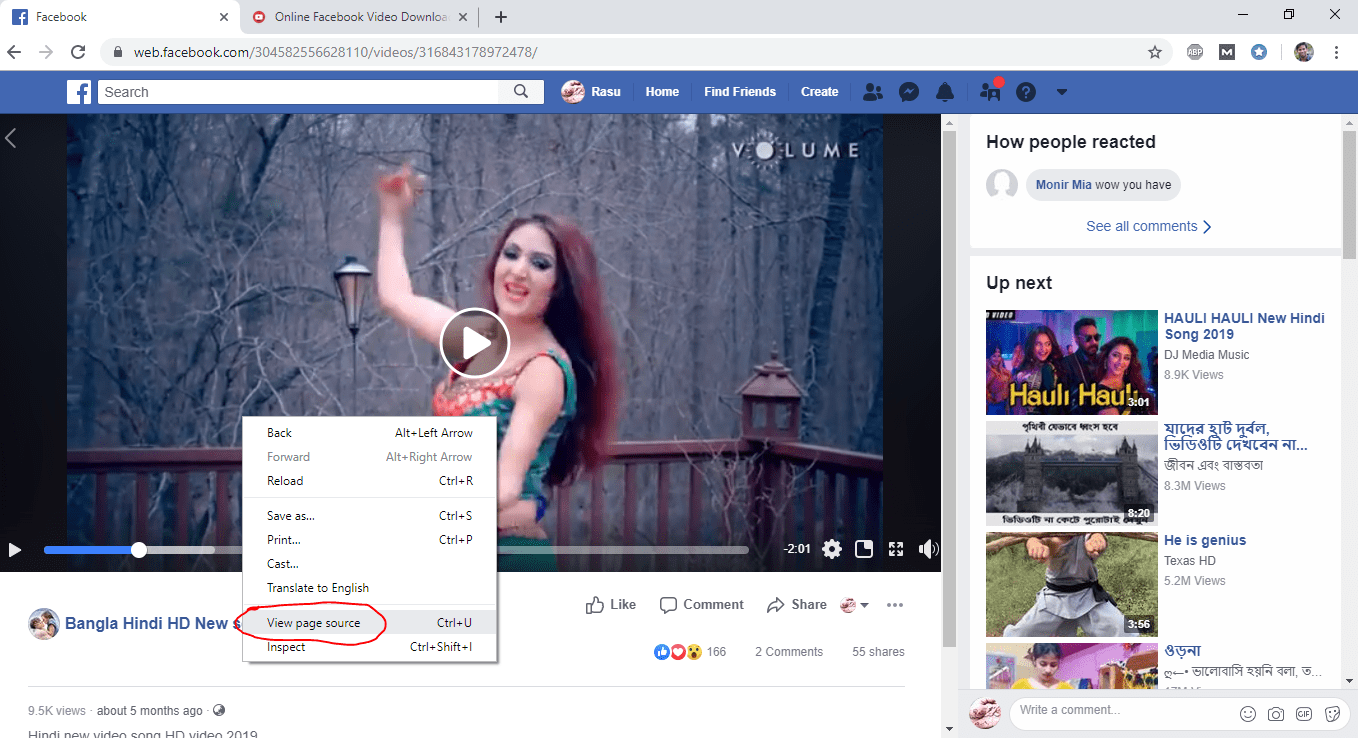Open the GIF icon in the comment box
Image resolution: width=1358 pixels, height=738 pixels.
[1304, 713]
